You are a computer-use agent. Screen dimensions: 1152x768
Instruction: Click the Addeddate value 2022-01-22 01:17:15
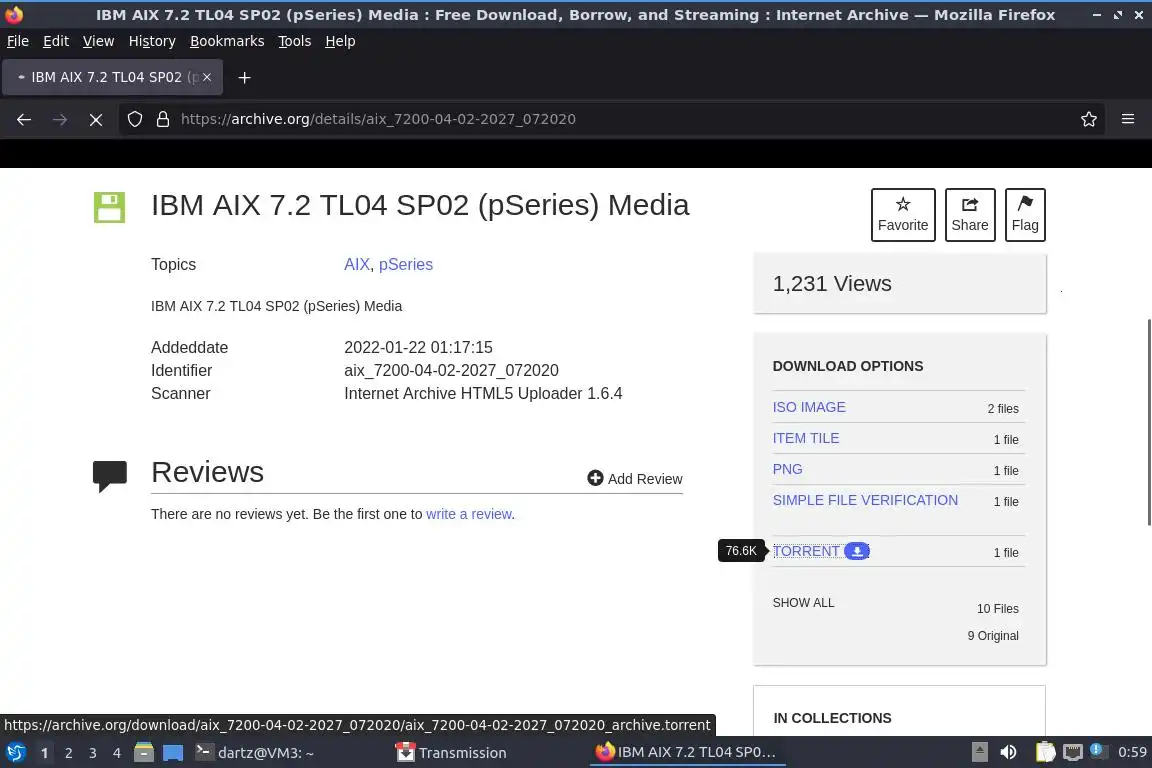418,347
